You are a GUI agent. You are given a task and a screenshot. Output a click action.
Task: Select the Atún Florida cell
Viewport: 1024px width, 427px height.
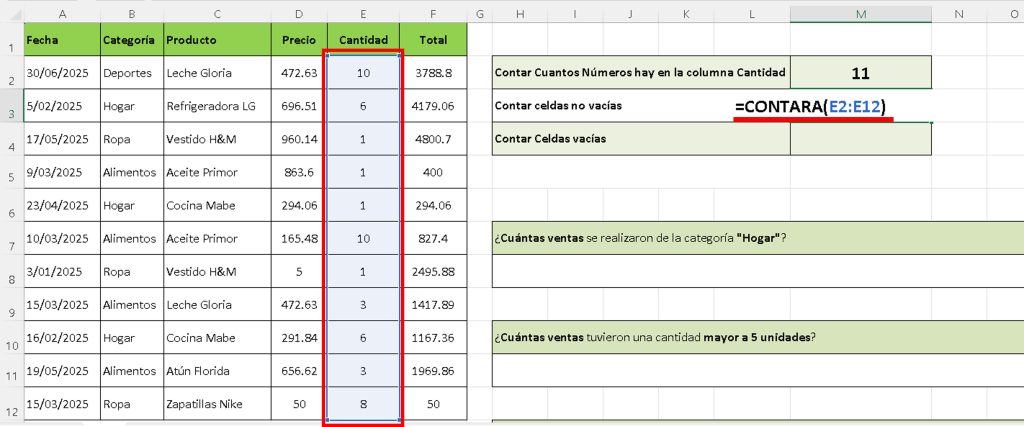pos(217,370)
